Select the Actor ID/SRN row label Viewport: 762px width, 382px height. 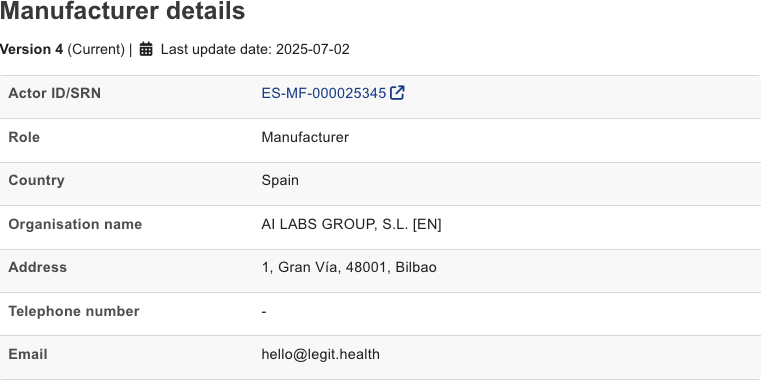tap(54, 93)
